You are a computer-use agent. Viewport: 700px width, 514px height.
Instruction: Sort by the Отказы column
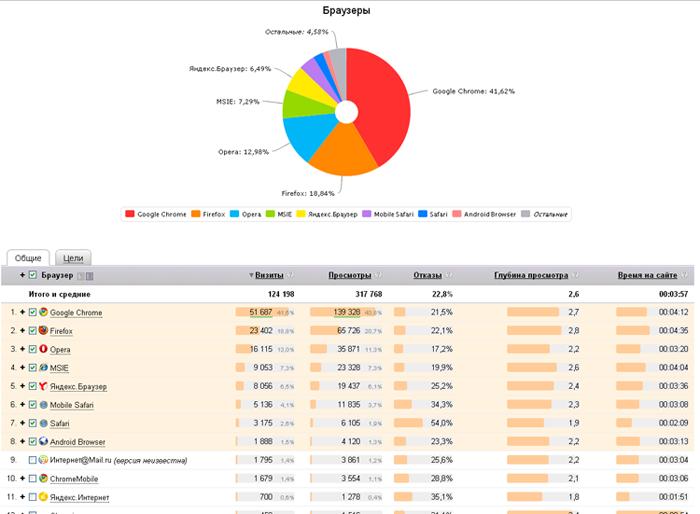point(427,275)
